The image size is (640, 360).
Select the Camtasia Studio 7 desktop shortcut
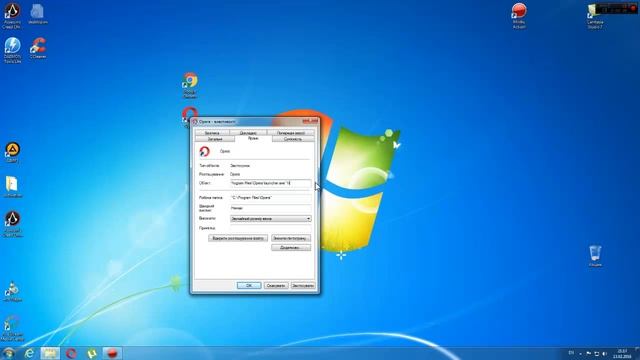coord(595,16)
